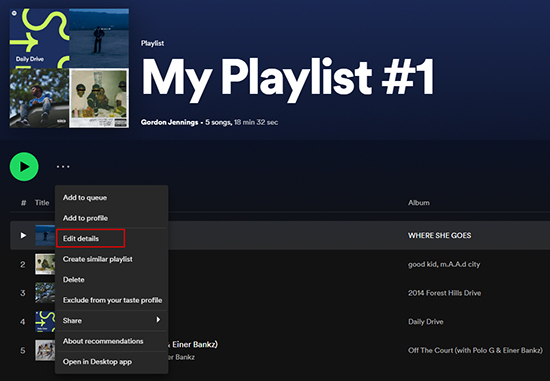The height and width of the screenshot is (381, 550).
Task: Click track 5 cover thumbnail
Action: (x=45, y=350)
